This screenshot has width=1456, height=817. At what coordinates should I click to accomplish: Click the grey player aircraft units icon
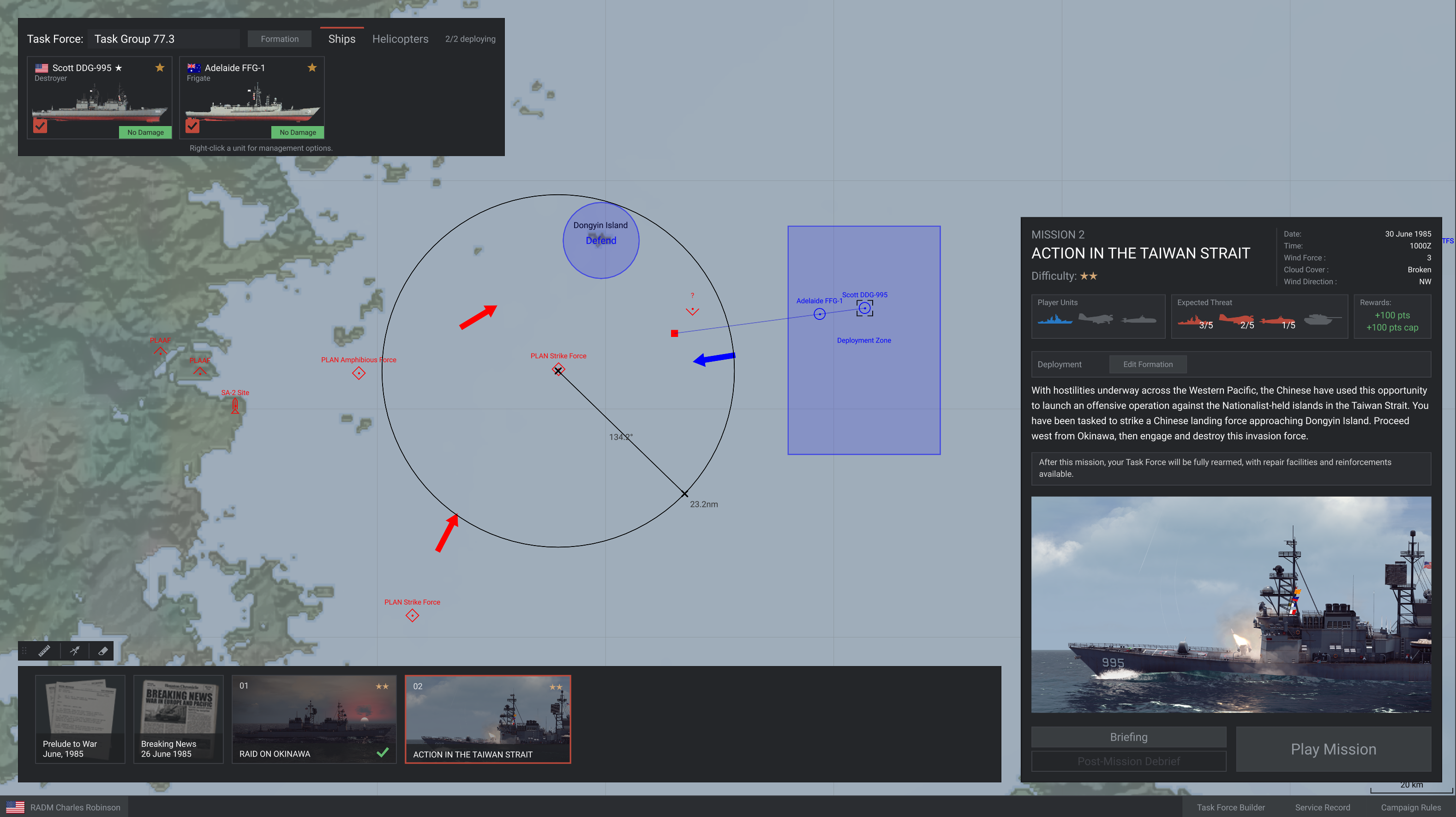point(1096,319)
